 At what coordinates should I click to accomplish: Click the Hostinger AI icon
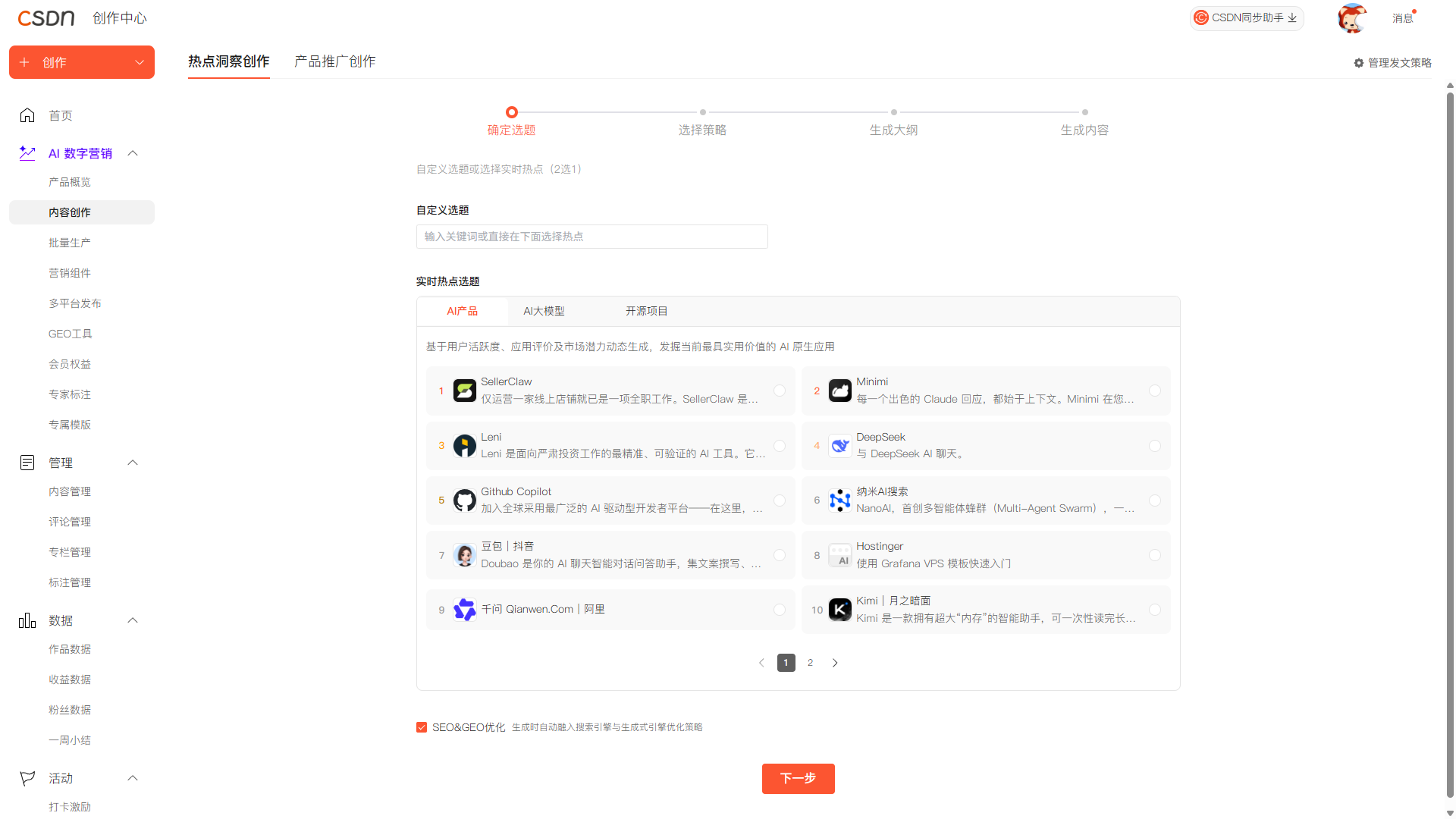[839, 555]
